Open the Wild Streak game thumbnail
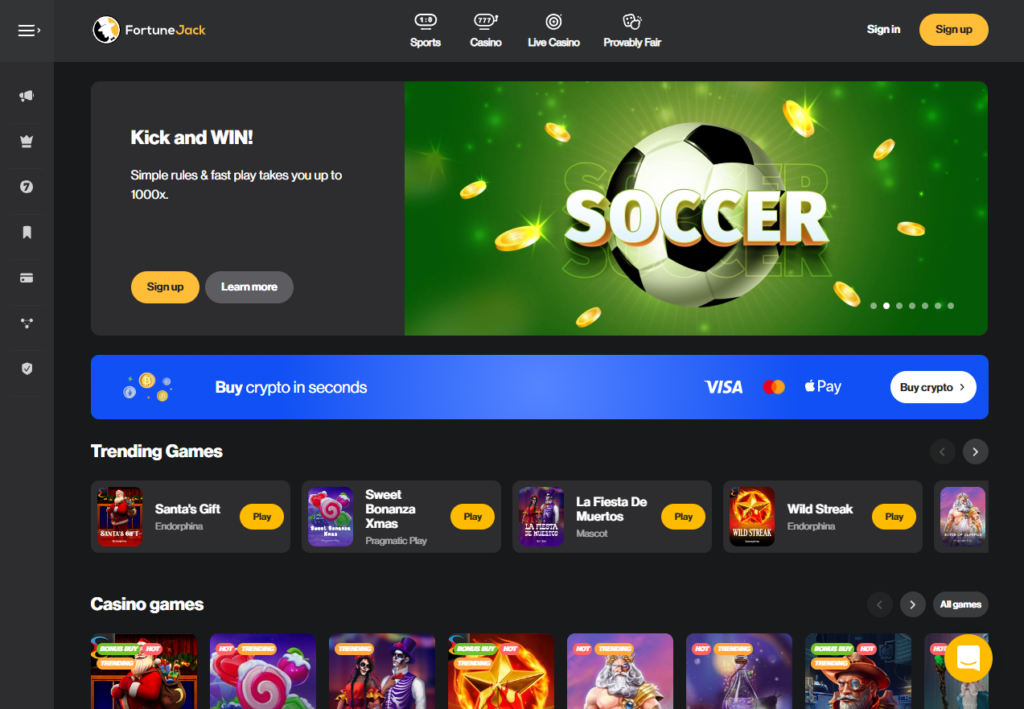1024x709 pixels. click(x=752, y=516)
